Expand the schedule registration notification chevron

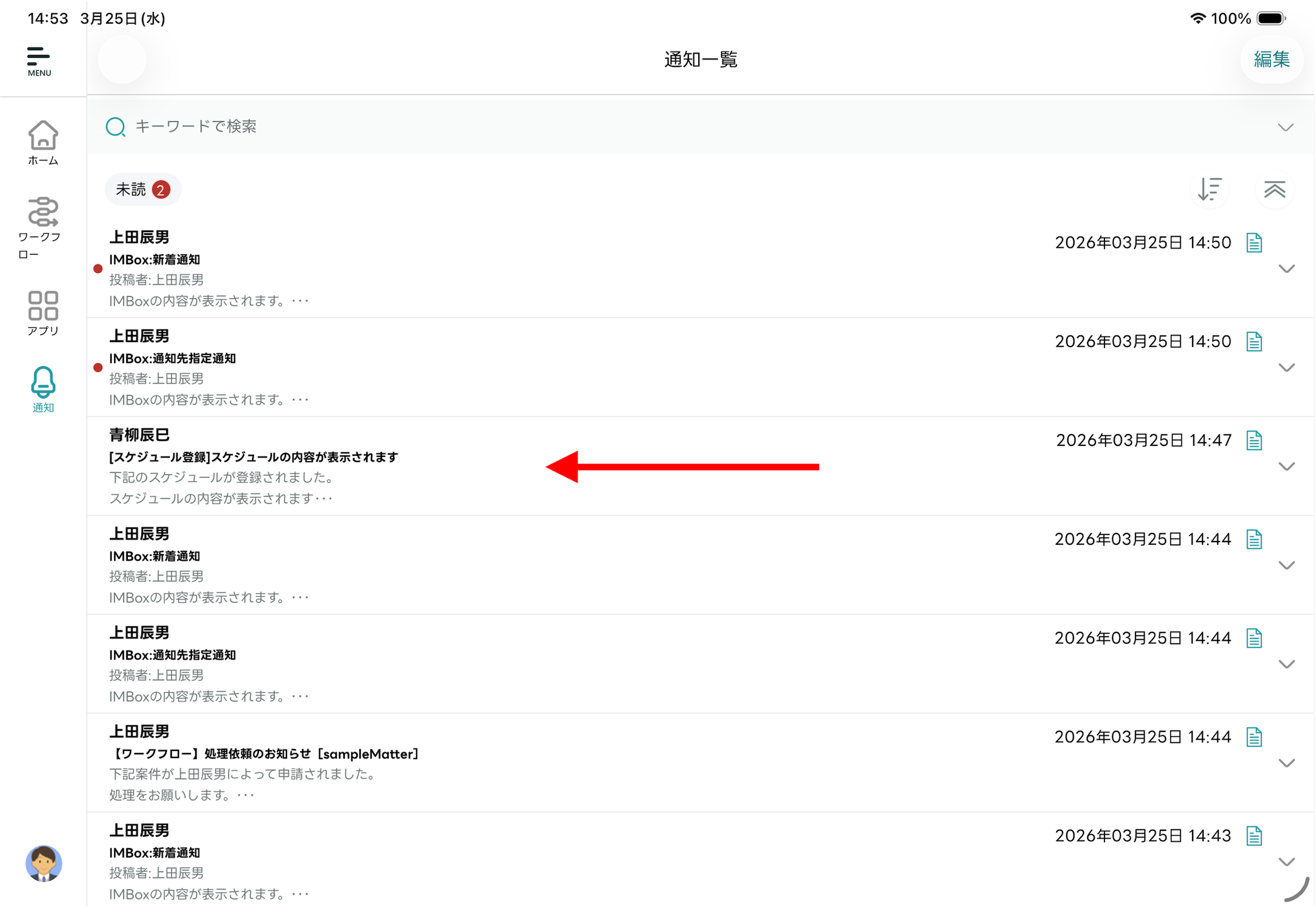(x=1286, y=467)
